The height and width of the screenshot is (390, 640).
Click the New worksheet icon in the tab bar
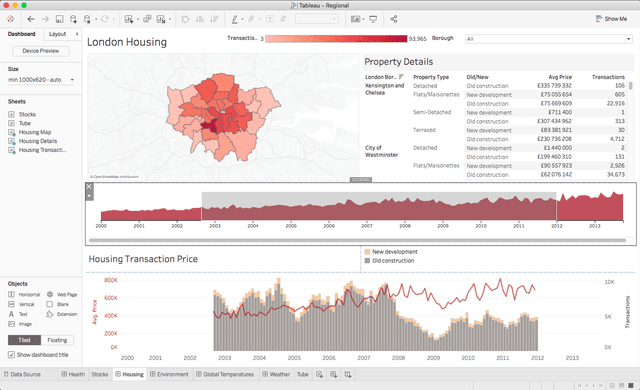(x=319, y=374)
